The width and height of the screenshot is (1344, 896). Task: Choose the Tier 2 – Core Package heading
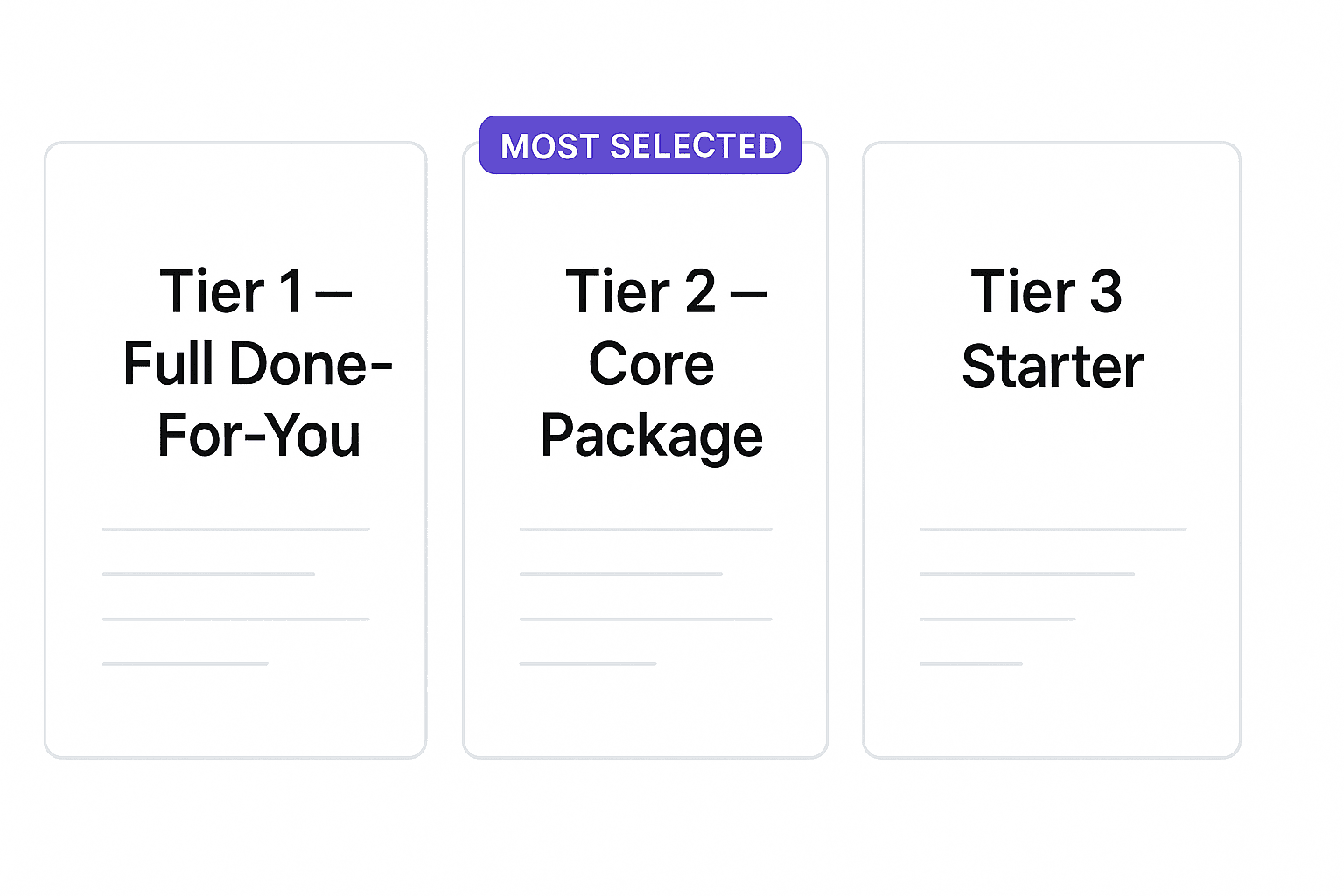[x=653, y=363]
